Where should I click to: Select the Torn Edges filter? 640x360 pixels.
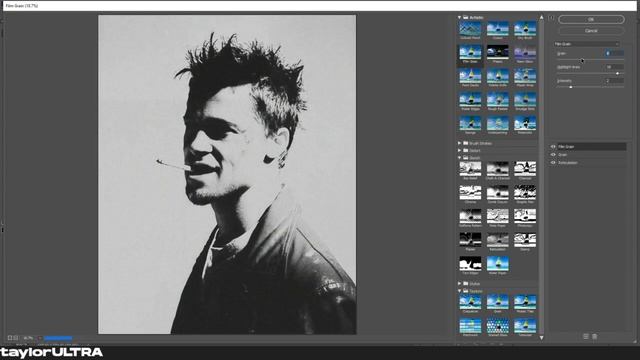pos(470,265)
